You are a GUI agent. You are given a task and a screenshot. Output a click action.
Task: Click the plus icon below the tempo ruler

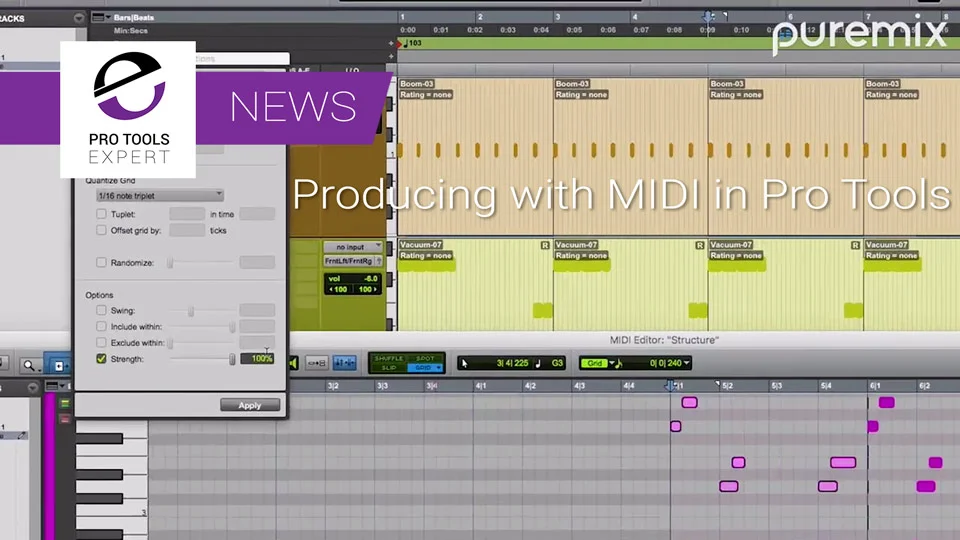(x=391, y=56)
